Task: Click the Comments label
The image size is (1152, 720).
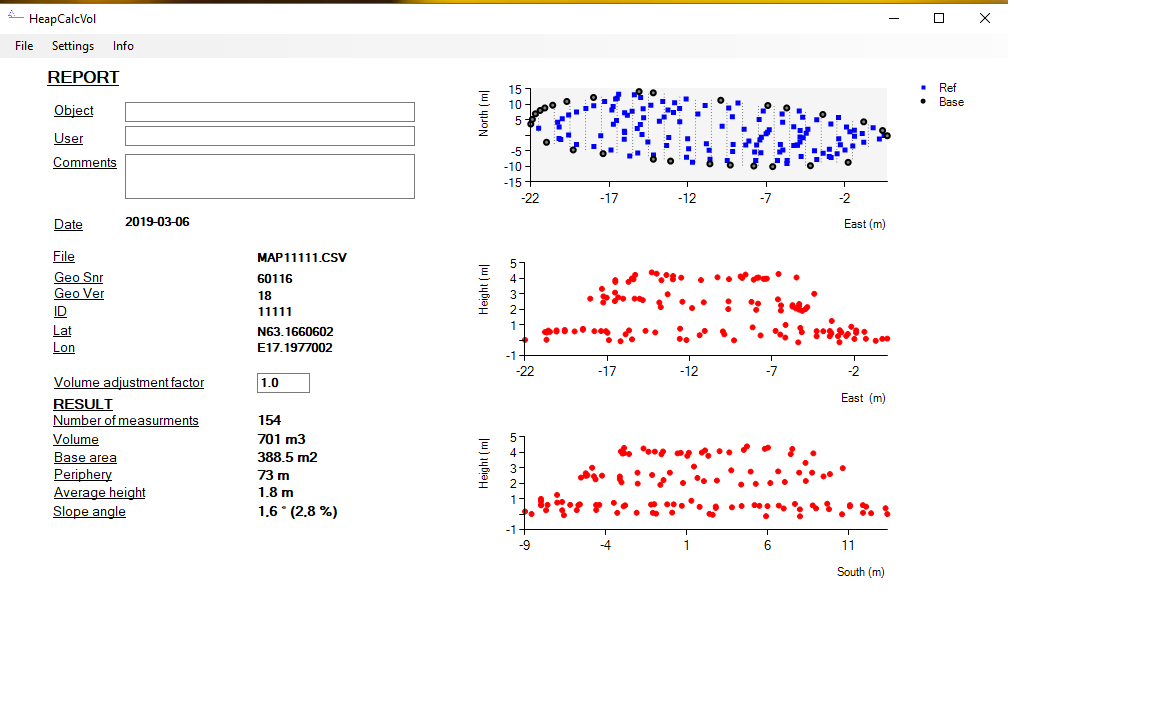Action: coord(84,162)
